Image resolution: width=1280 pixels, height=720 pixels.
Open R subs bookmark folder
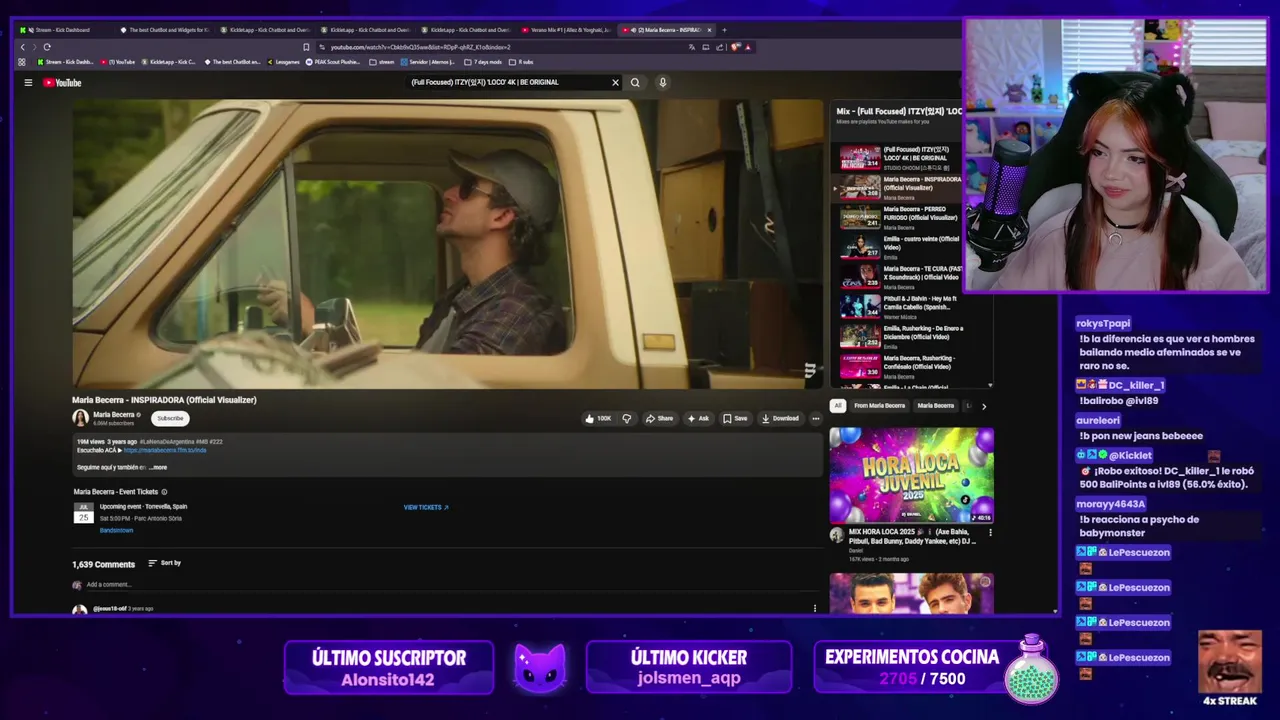(522, 62)
